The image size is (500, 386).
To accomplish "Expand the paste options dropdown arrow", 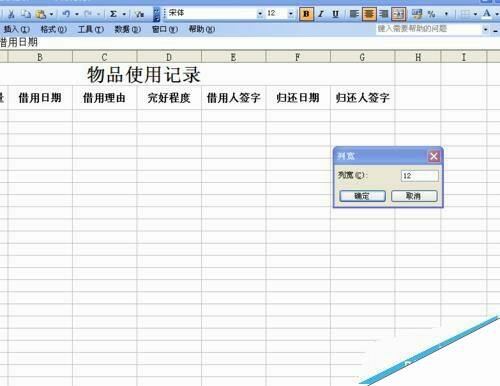I will click(51, 14).
